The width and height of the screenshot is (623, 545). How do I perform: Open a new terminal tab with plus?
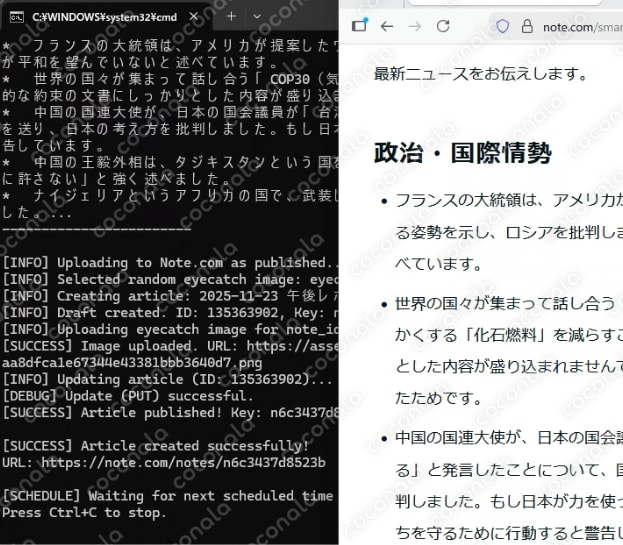tap(231, 17)
